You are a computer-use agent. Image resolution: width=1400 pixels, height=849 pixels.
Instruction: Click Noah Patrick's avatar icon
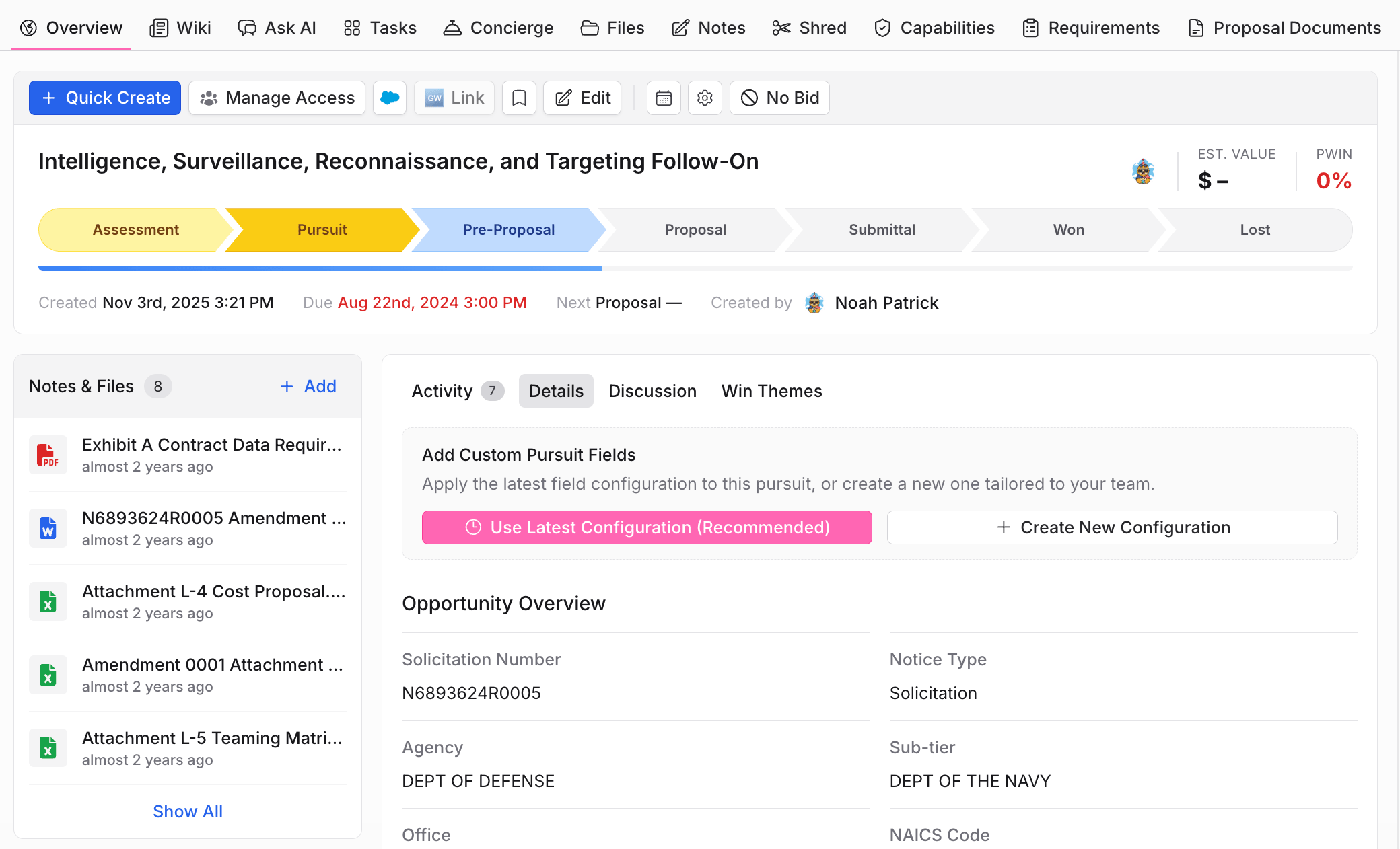tap(814, 303)
